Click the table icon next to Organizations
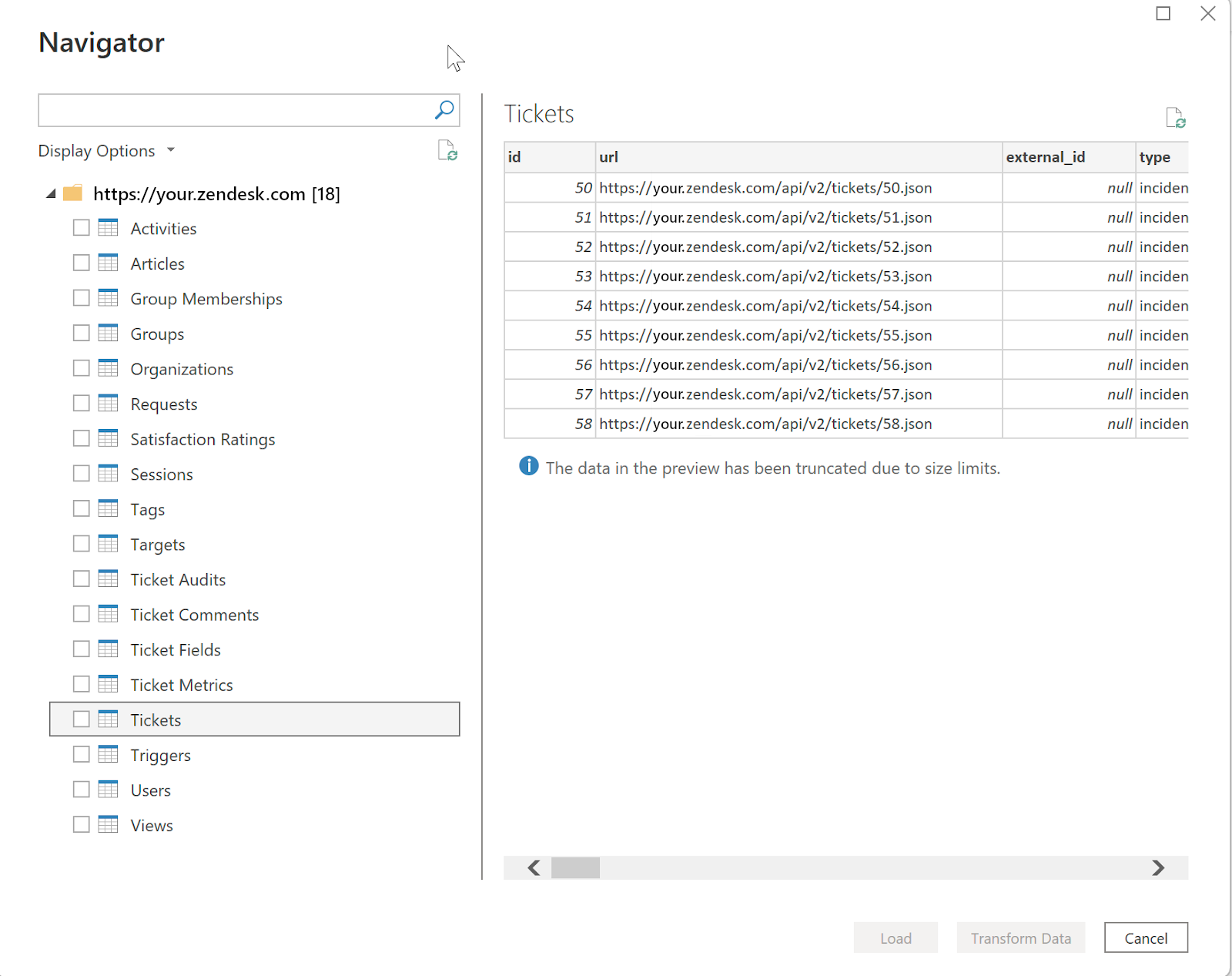 coord(107,368)
